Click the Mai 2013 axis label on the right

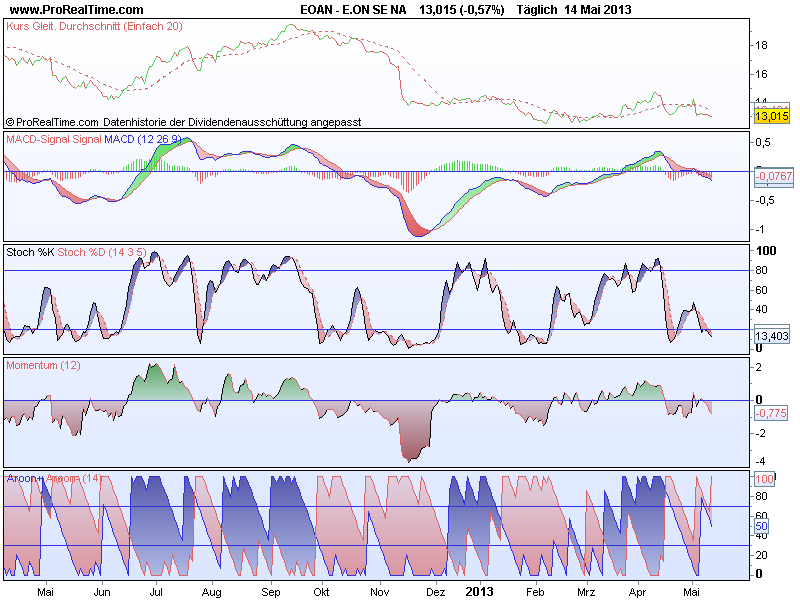click(x=691, y=592)
